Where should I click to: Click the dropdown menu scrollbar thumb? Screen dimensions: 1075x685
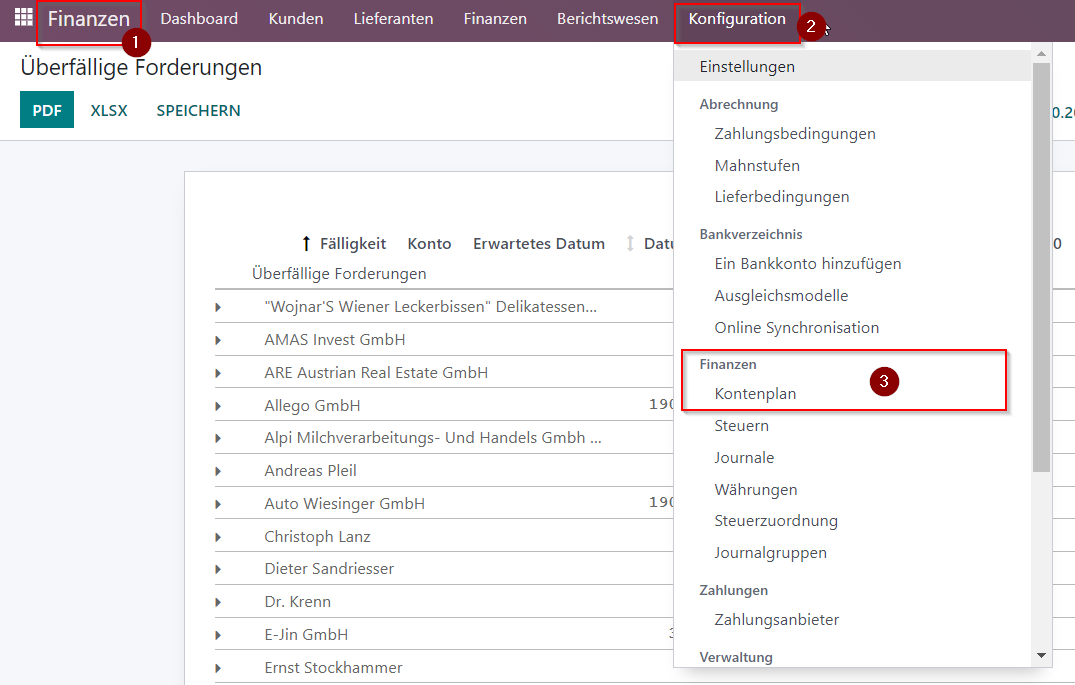click(x=1041, y=267)
